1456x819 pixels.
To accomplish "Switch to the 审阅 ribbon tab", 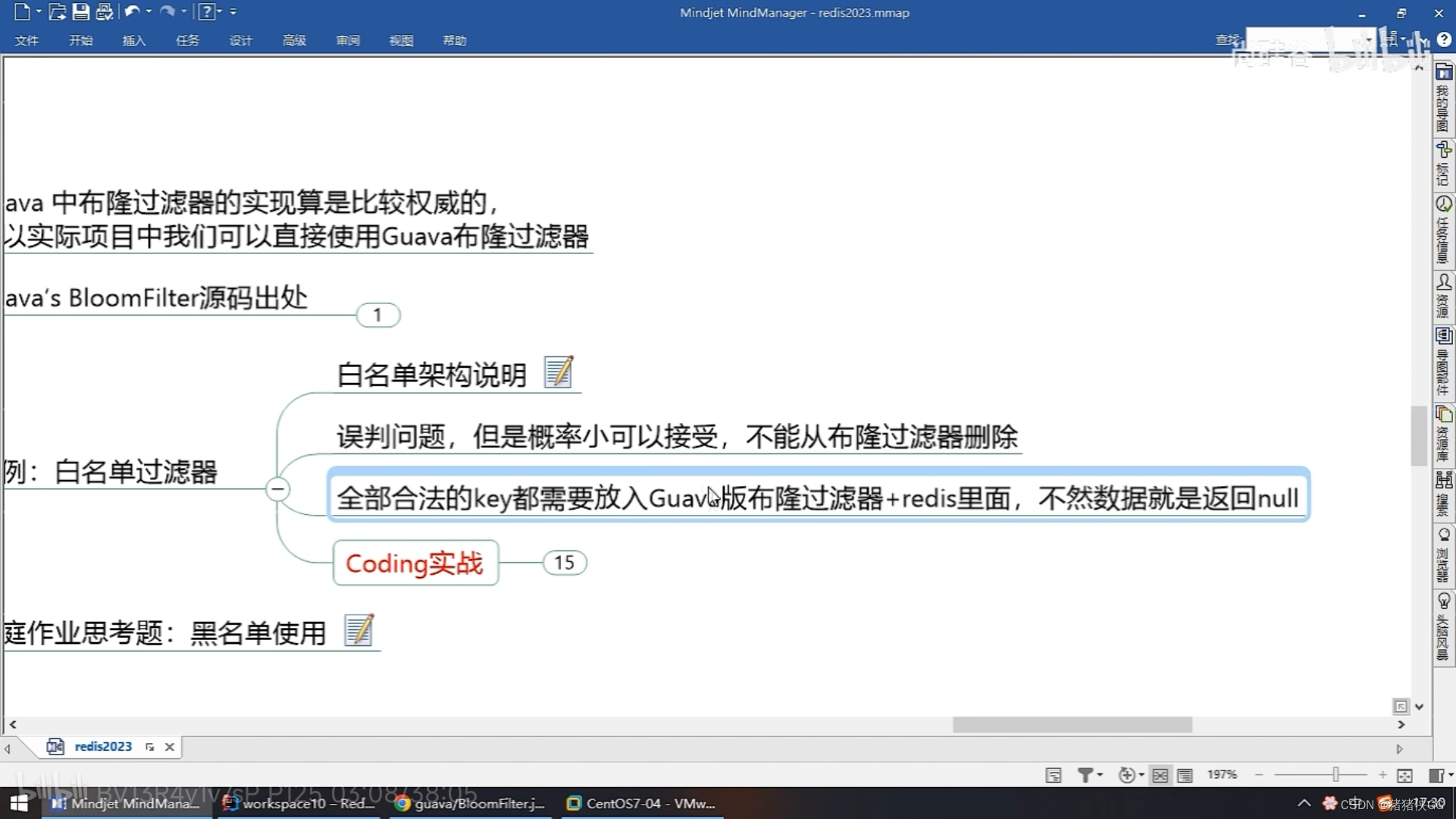I will [348, 40].
